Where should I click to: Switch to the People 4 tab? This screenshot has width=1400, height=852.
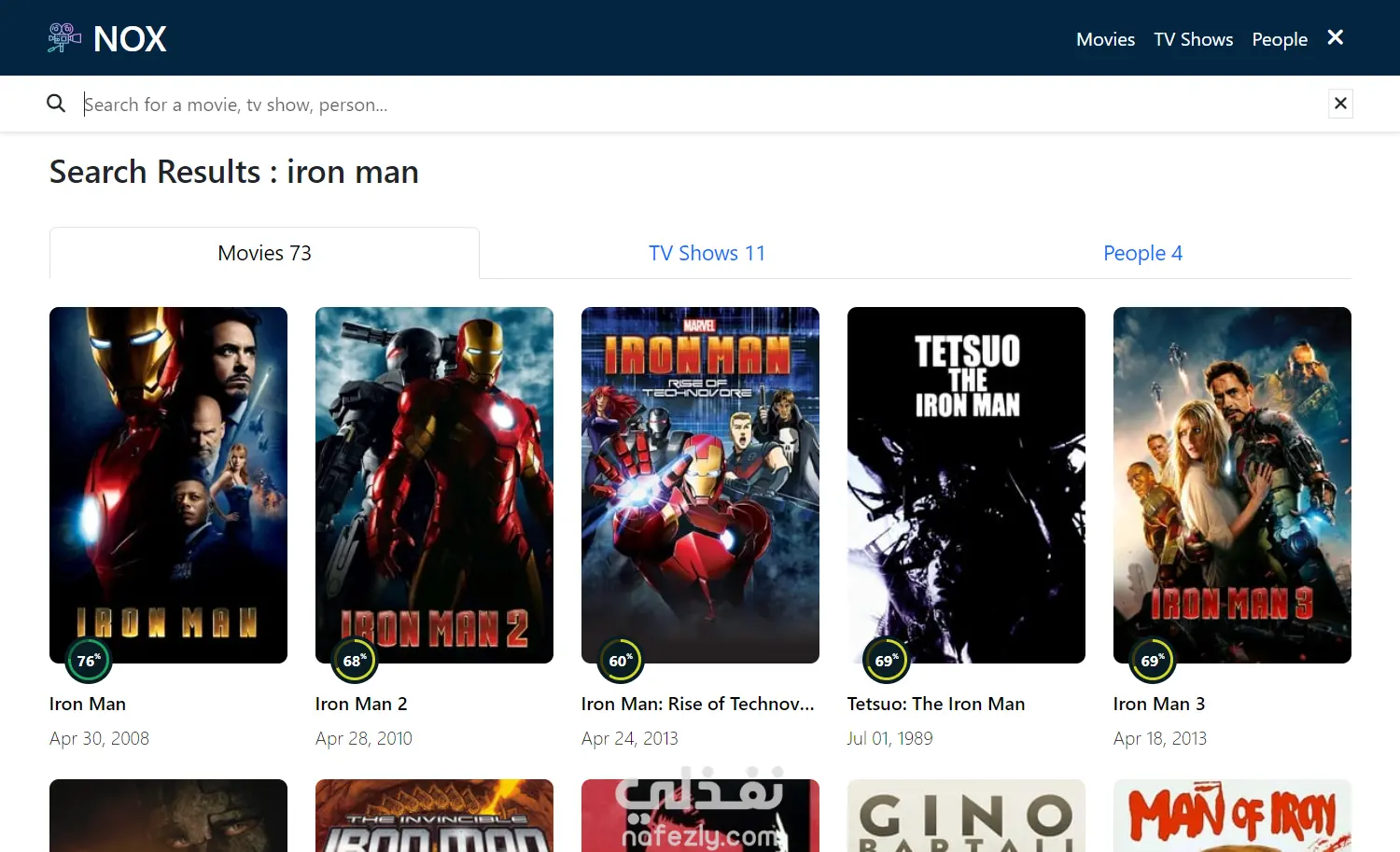1142,253
